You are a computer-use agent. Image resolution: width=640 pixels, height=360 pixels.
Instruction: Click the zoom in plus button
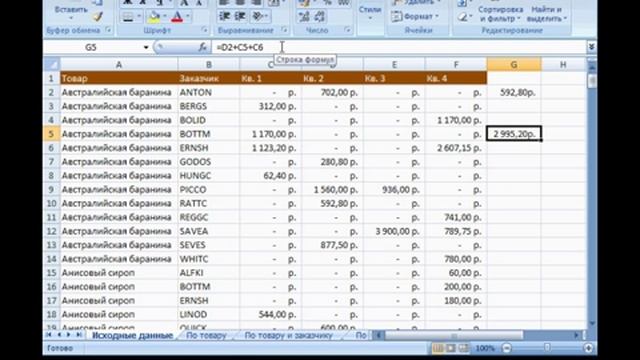(588, 348)
